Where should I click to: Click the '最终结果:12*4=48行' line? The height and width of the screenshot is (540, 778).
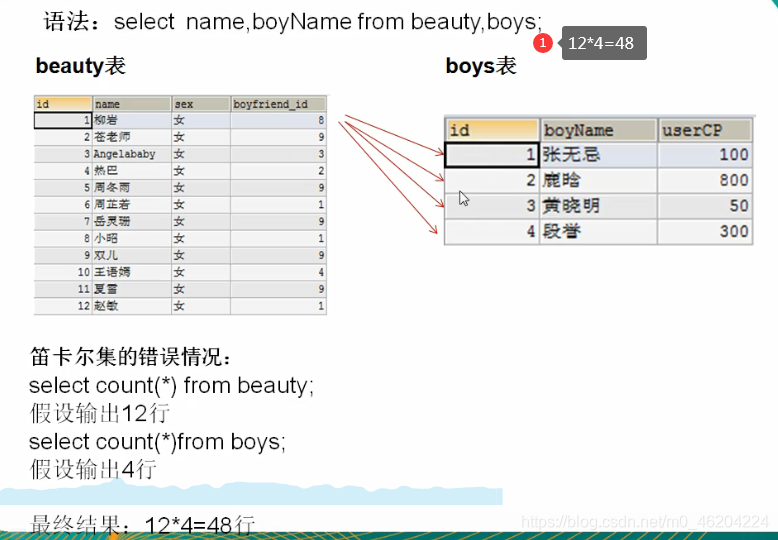pos(143,524)
